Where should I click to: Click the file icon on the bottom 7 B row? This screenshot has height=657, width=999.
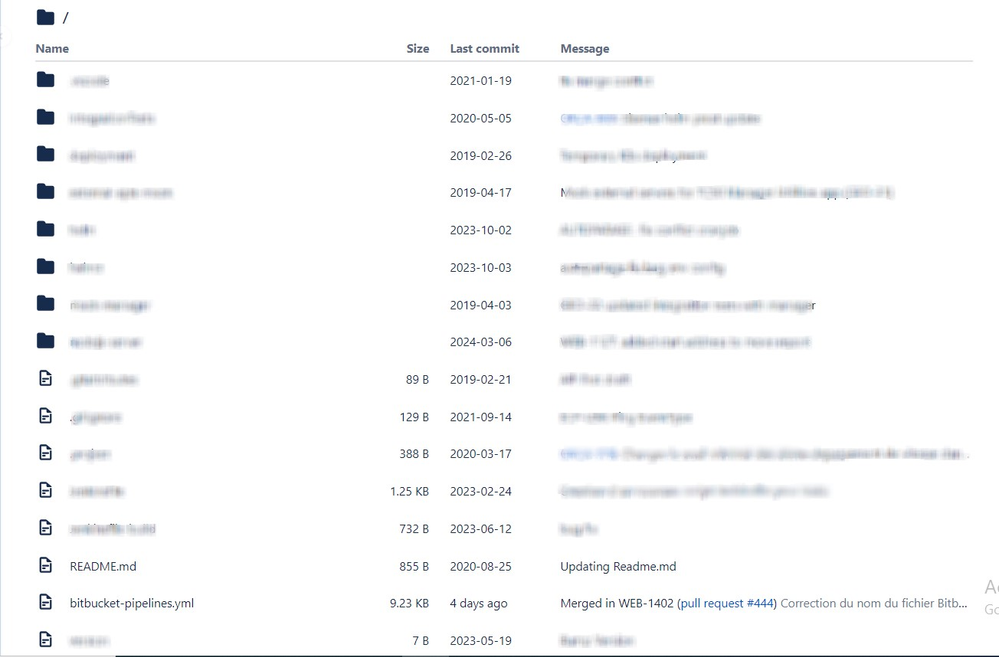[45, 640]
